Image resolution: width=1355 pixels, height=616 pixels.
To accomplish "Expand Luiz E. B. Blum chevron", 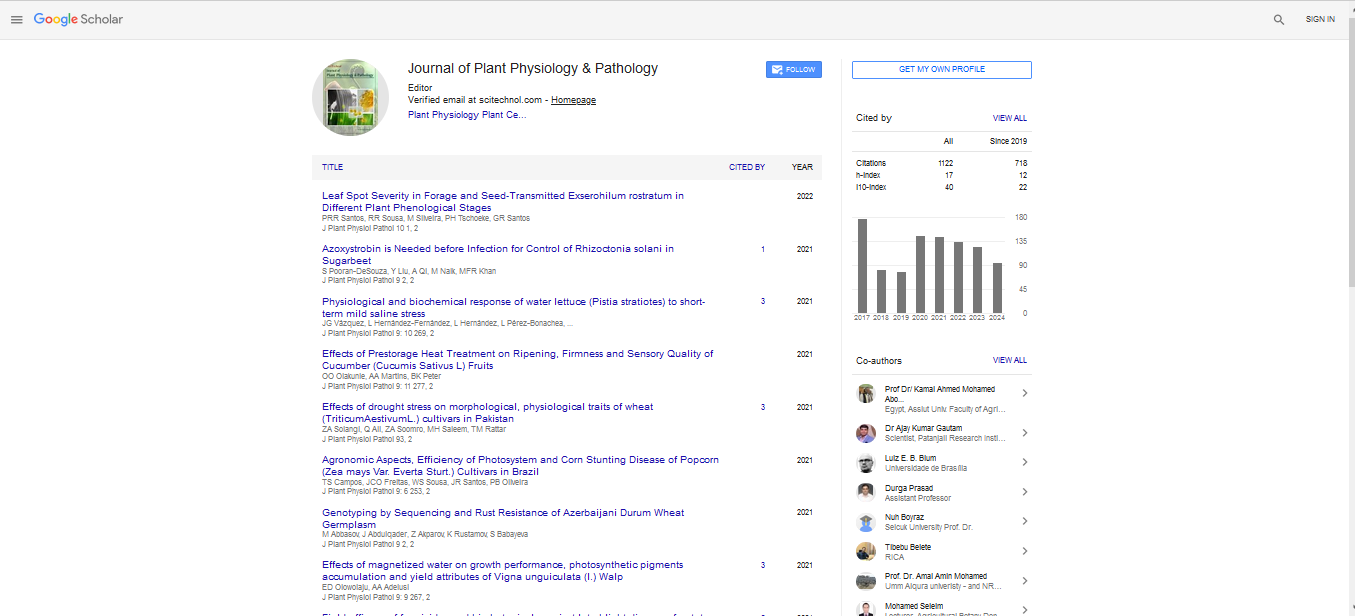I will click(x=1024, y=463).
